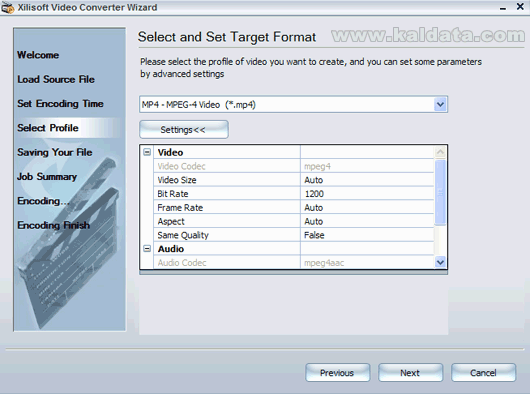Click the Audio group header label
This screenshot has height=394, width=530.
pyautogui.click(x=171, y=249)
